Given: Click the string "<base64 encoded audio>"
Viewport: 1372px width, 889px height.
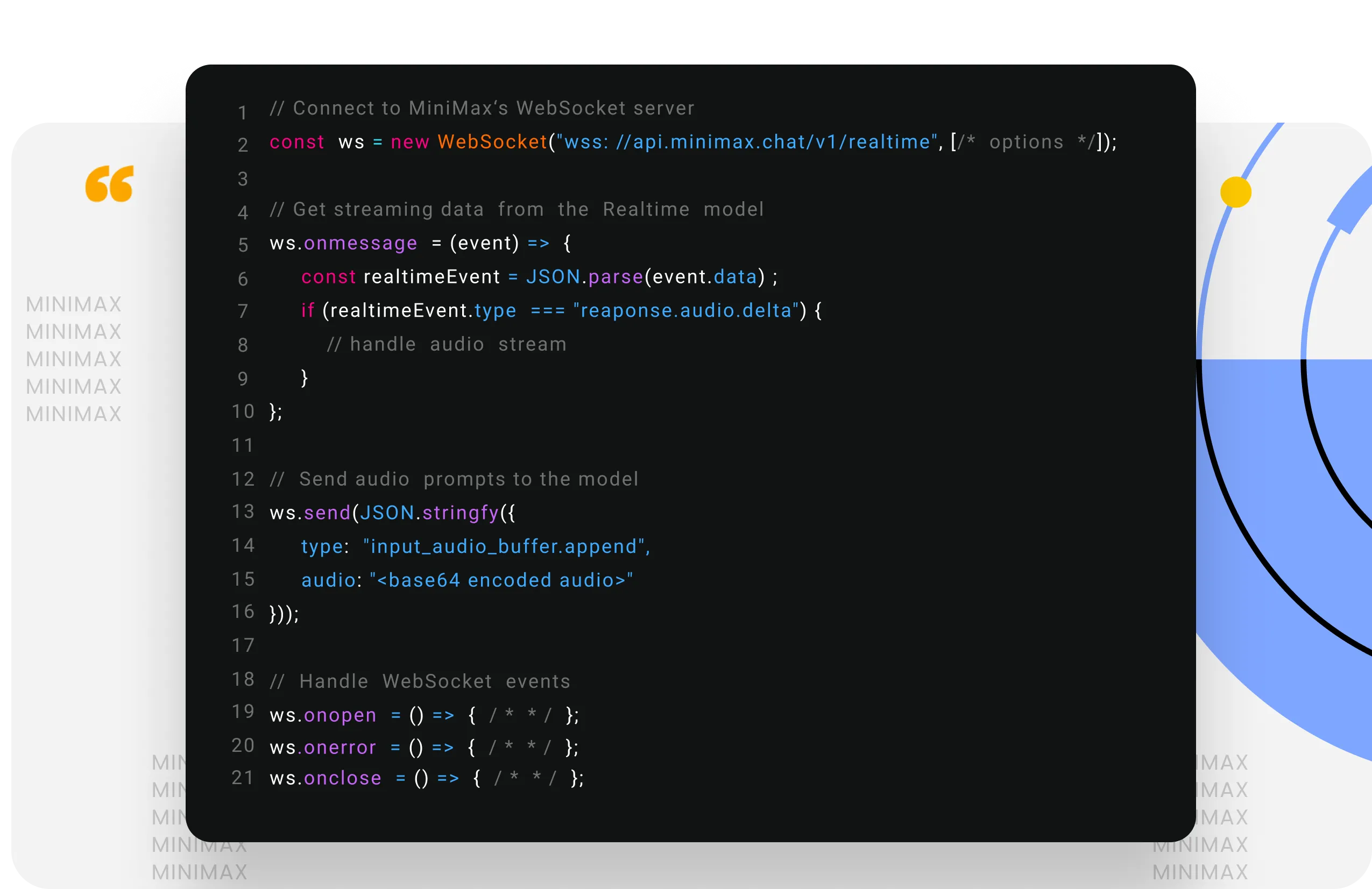Looking at the screenshot, I should 501,580.
